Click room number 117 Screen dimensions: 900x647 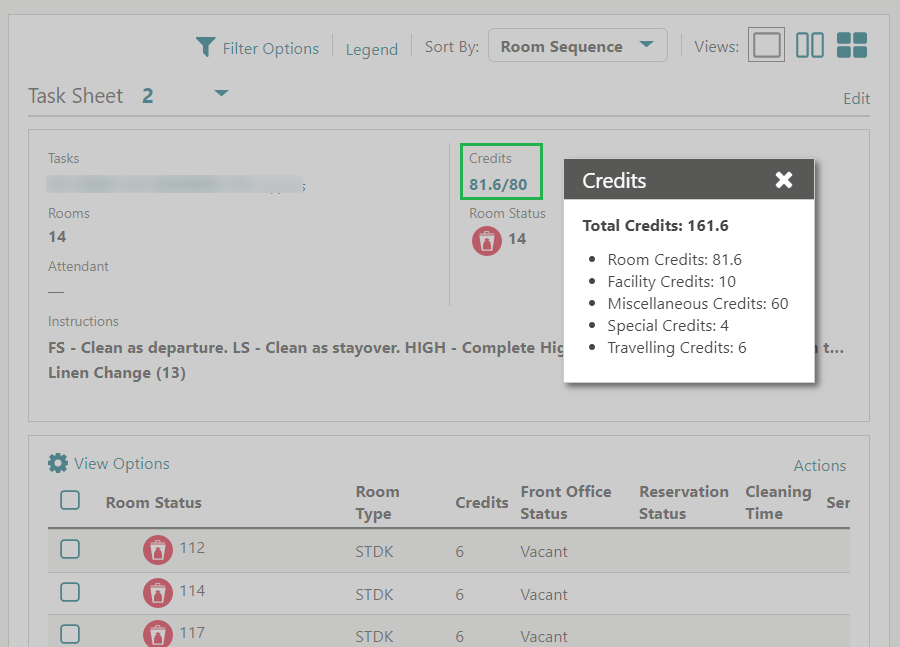(192, 633)
